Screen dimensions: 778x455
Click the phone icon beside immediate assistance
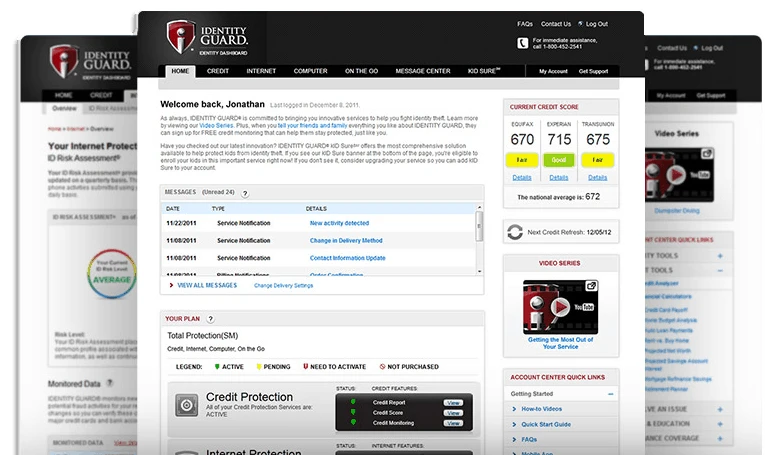522,43
